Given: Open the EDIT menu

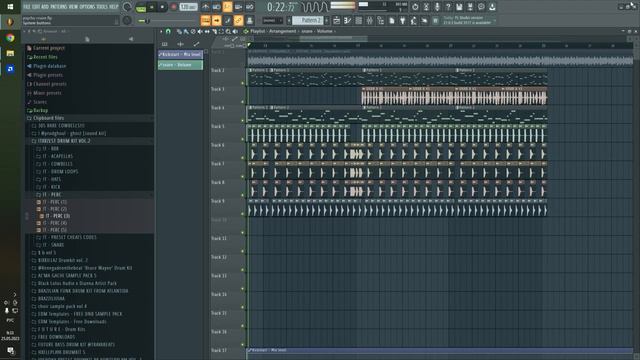Looking at the screenshot, I should pos(36,7).
